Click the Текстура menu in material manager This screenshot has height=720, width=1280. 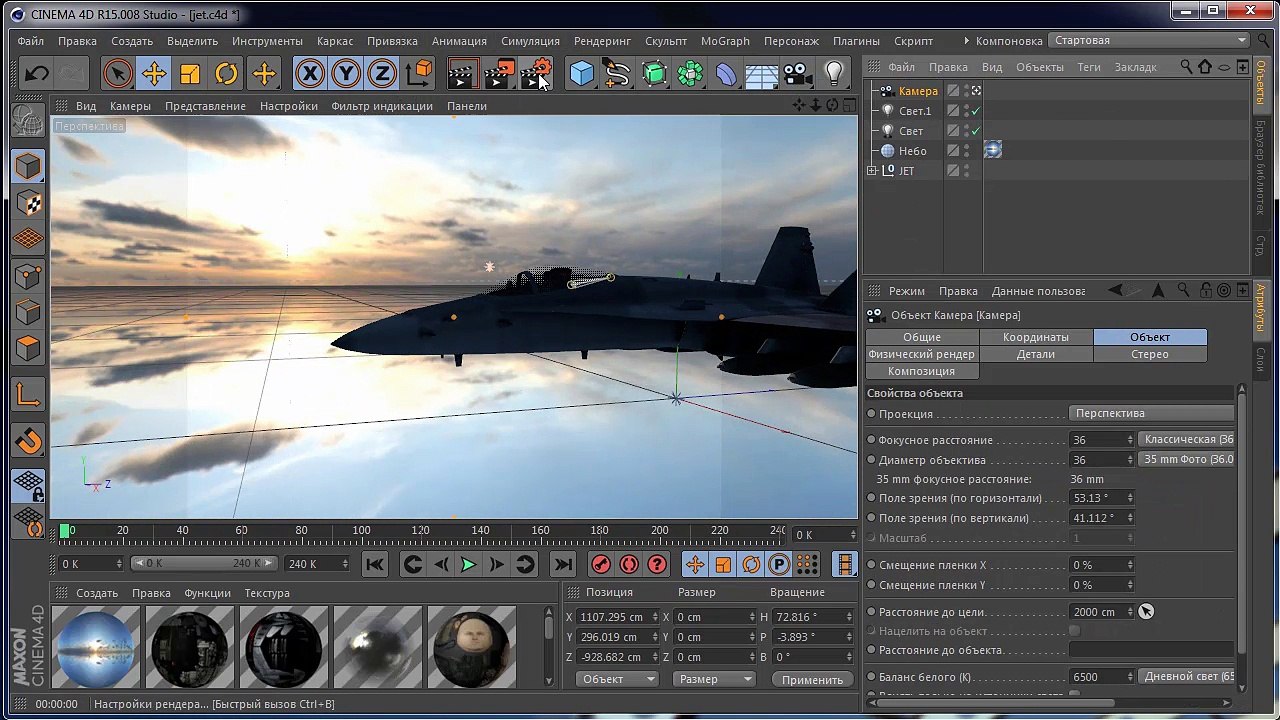point(267,593)
